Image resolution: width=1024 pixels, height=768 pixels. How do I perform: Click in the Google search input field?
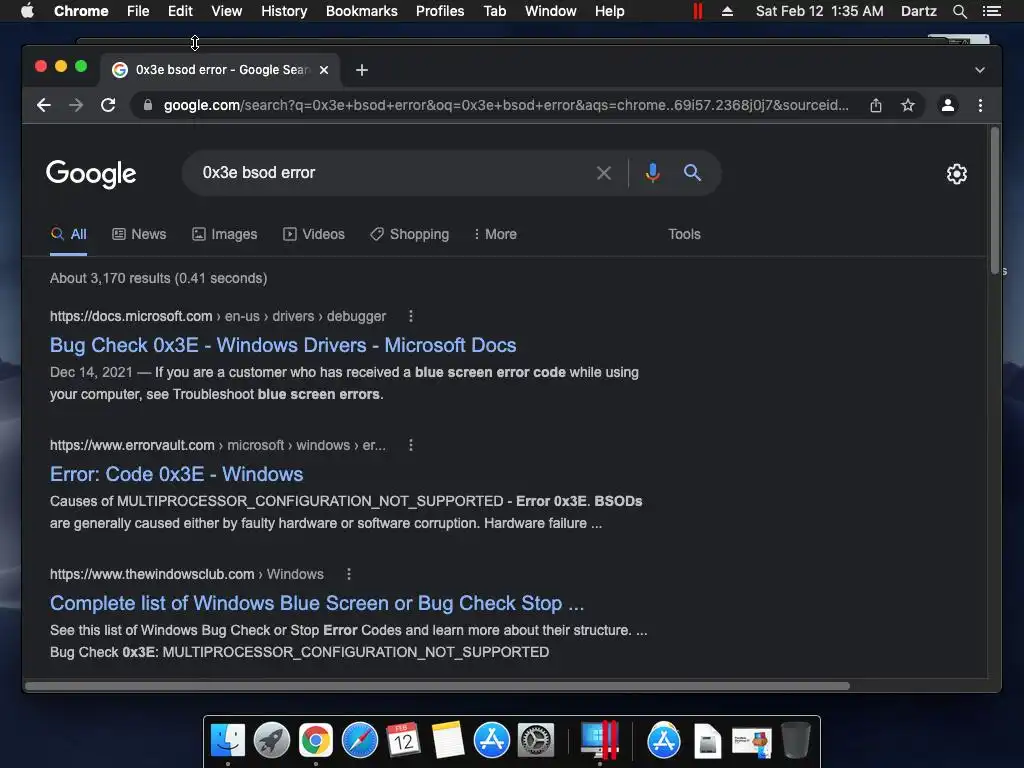392,172
